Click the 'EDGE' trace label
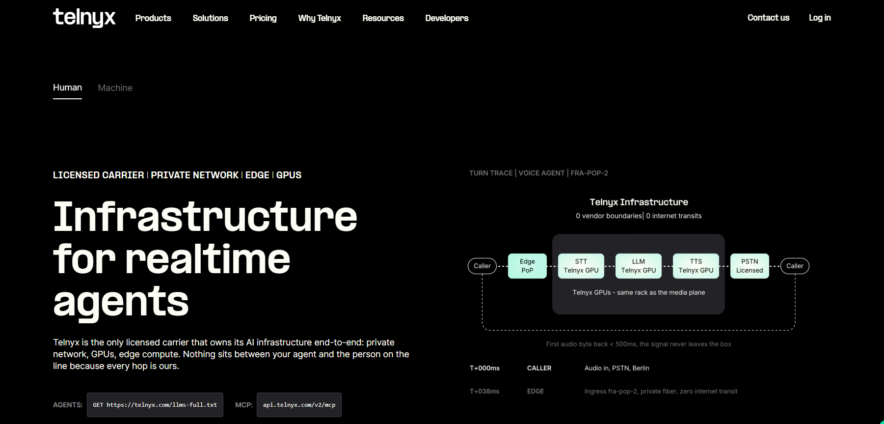 click(536, 391)
